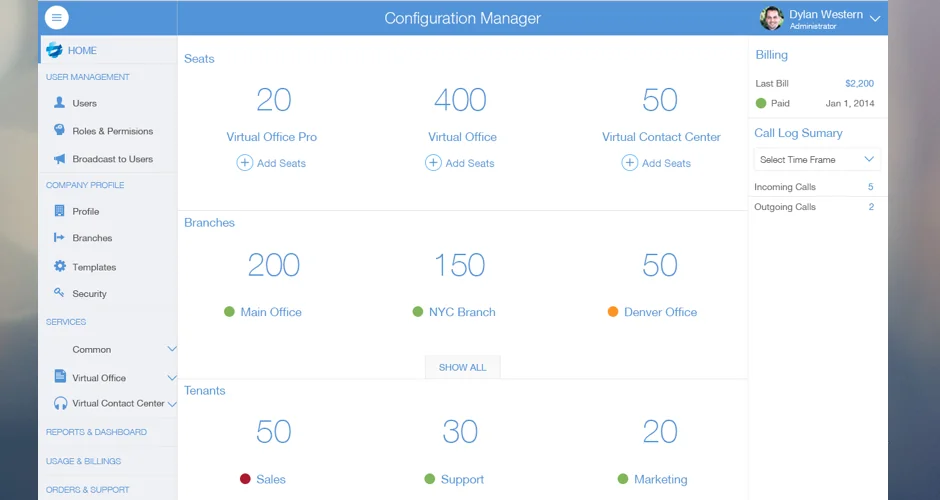
Task: Click the 150 NYC Branch count
Action: pyautogui.click(x=460, y=264)
